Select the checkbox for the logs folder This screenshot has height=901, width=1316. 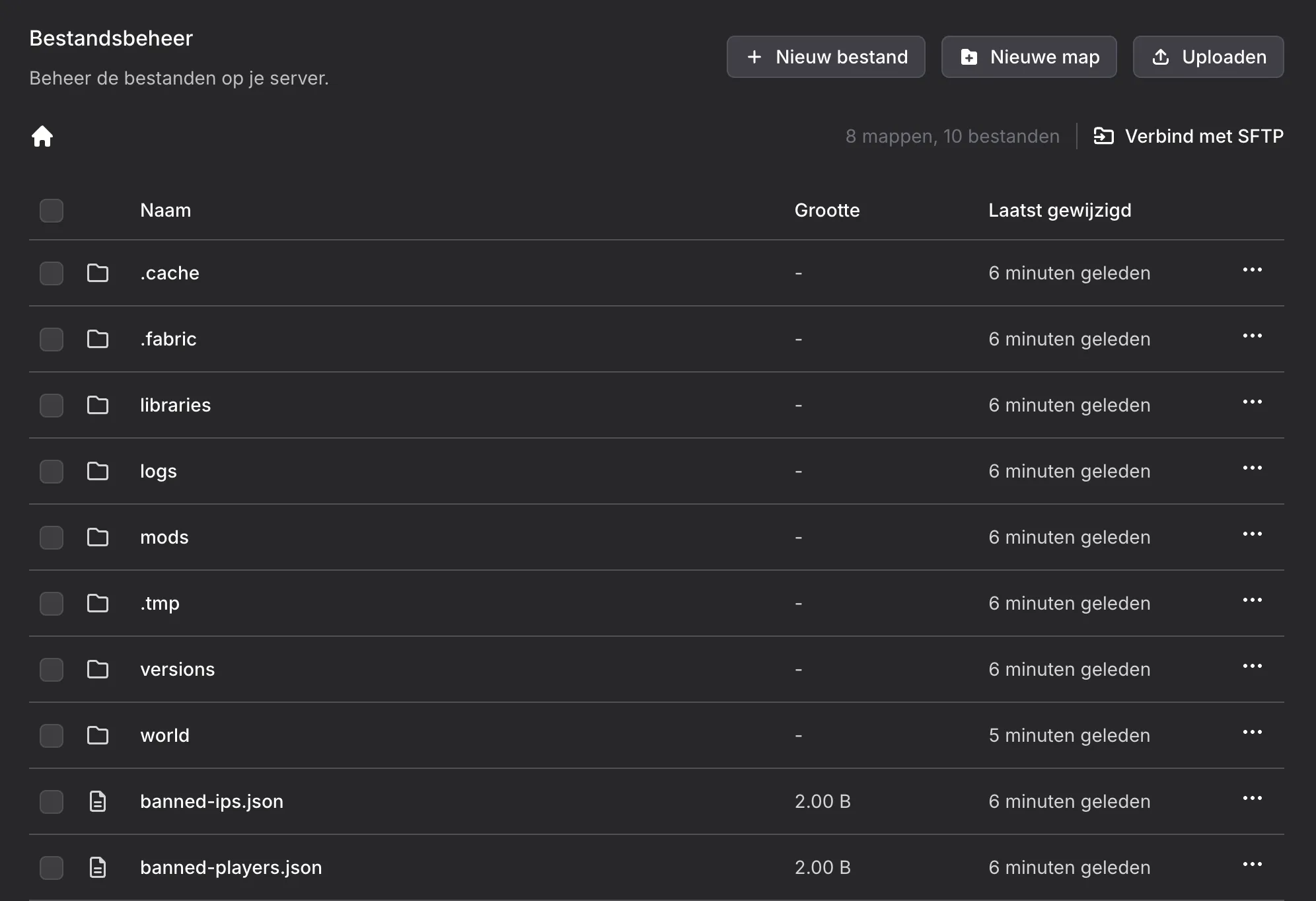point(52,471)
